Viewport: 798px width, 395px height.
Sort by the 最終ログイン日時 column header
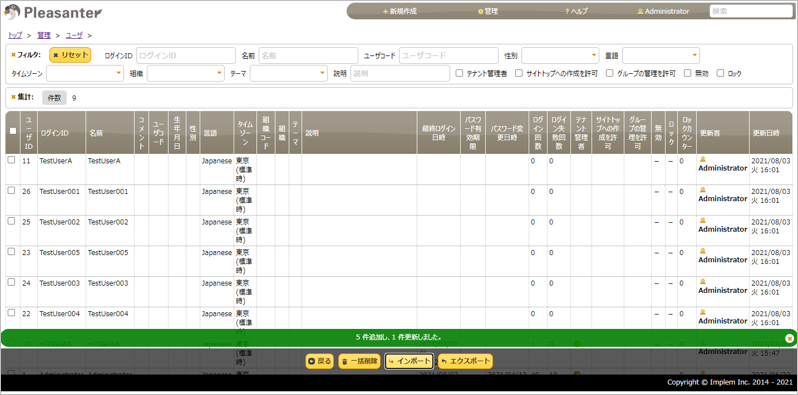pyautogui.click(x=439, y=133)
